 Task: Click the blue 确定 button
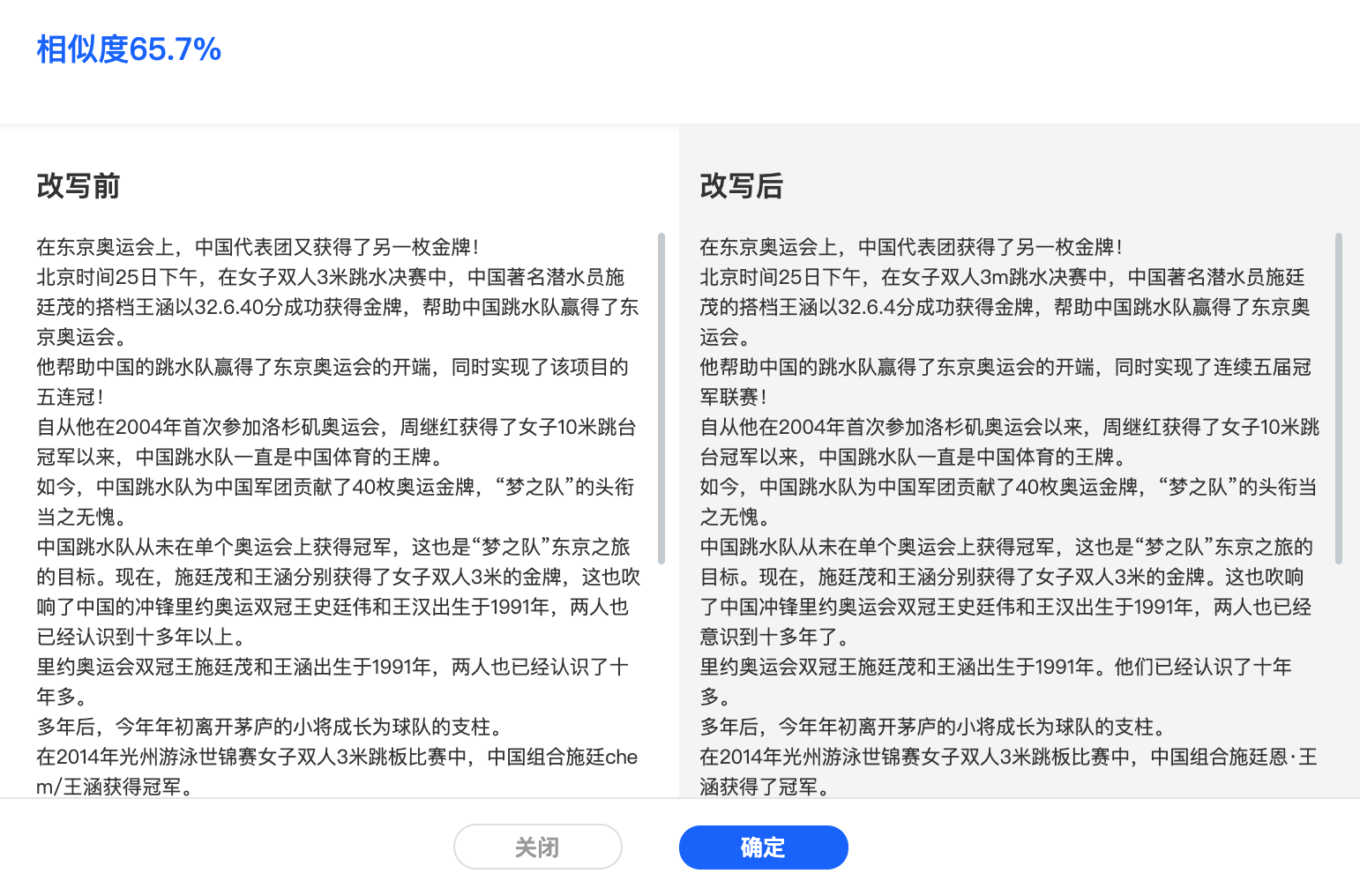tap(764, 847)
